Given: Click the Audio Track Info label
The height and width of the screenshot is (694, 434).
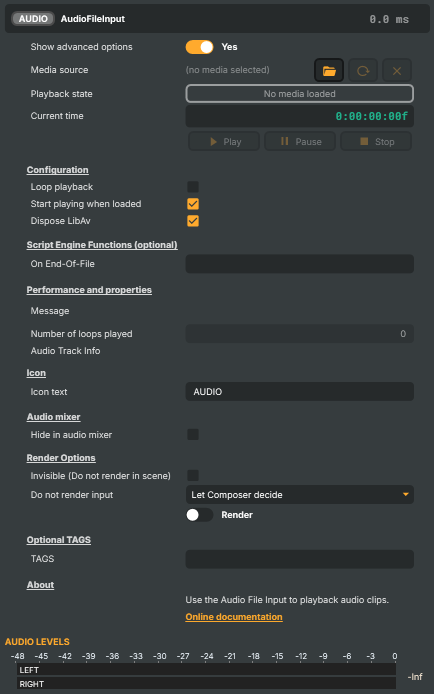Looking at the screenshot, I should click(65, 351).
